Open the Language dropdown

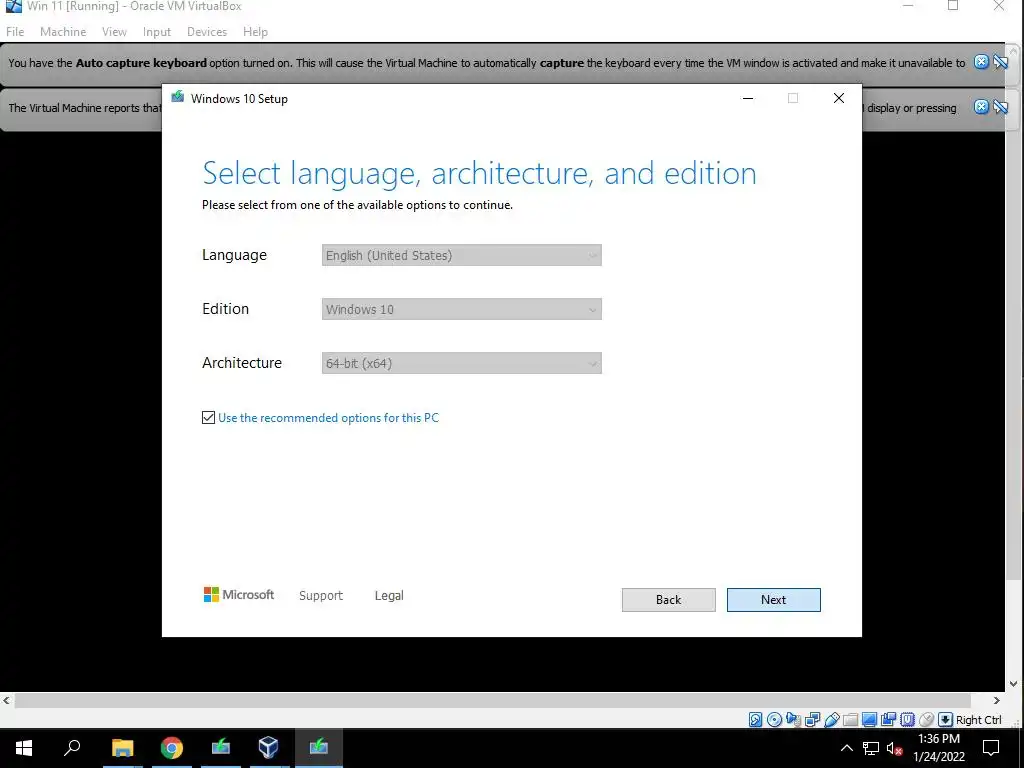pyautogui.click(x=462, y=255)
